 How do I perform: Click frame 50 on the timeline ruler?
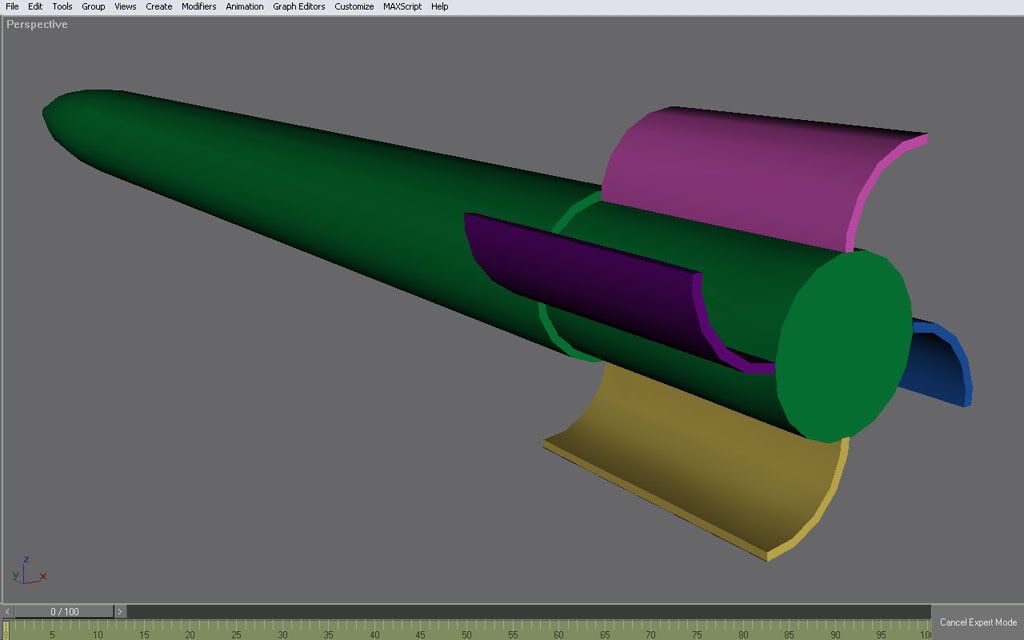tap(466, 634)
